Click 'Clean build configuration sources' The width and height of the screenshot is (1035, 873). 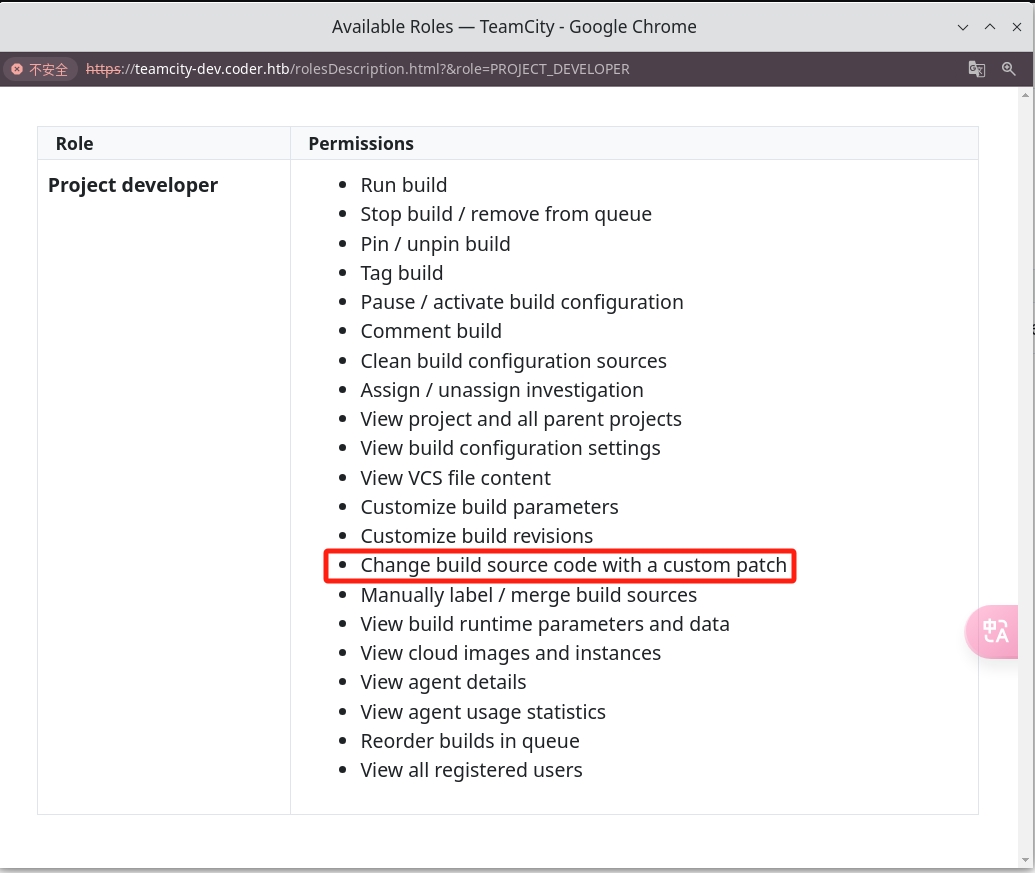[x=514, y=361]
